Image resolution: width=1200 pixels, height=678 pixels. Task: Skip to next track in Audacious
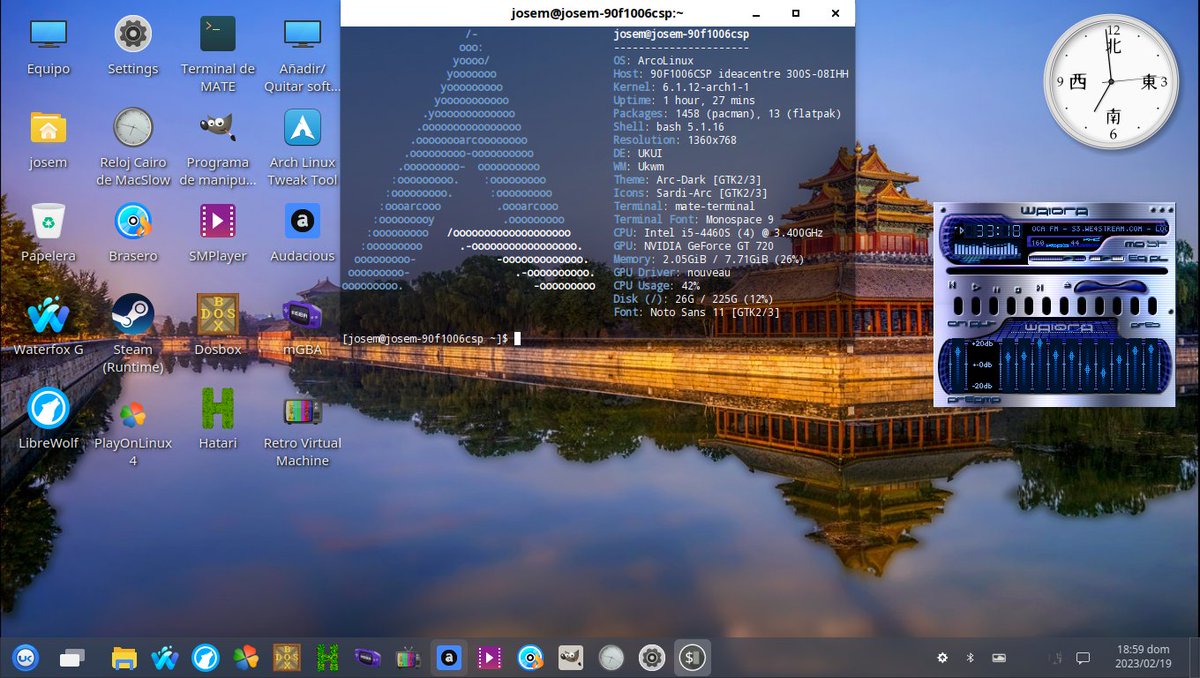1040,288
